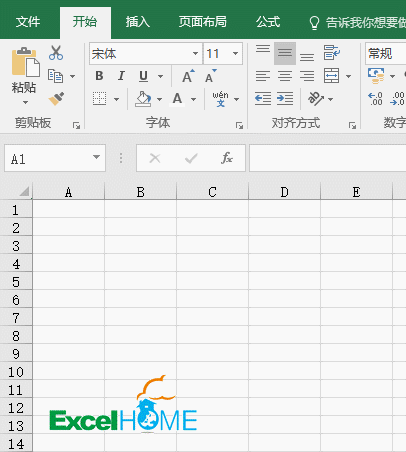Click the Decrease Indent icon
The image size is (406, 452).
263,99
